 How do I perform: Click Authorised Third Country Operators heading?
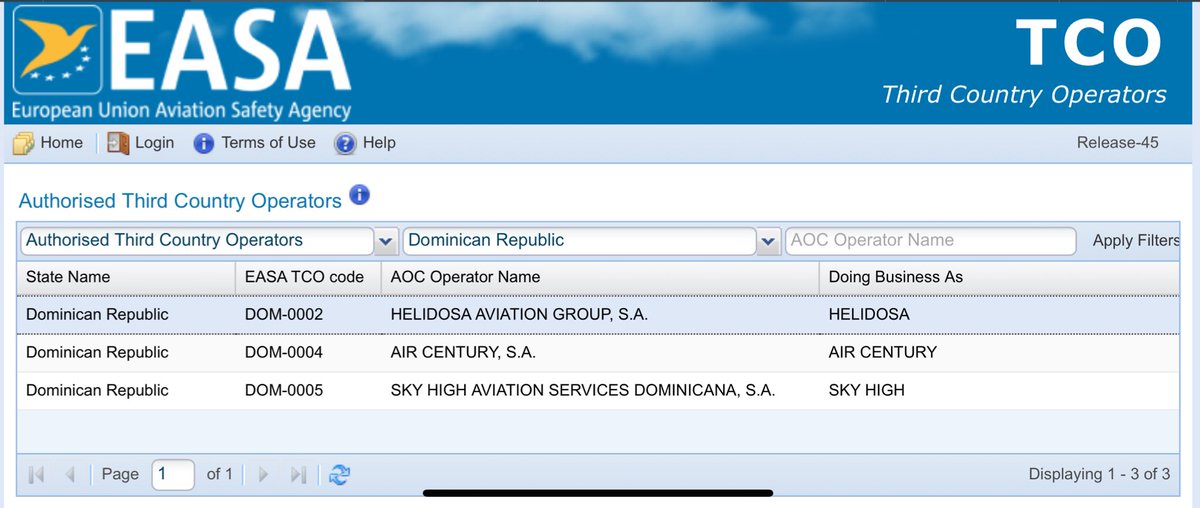[x=180, y=201]
